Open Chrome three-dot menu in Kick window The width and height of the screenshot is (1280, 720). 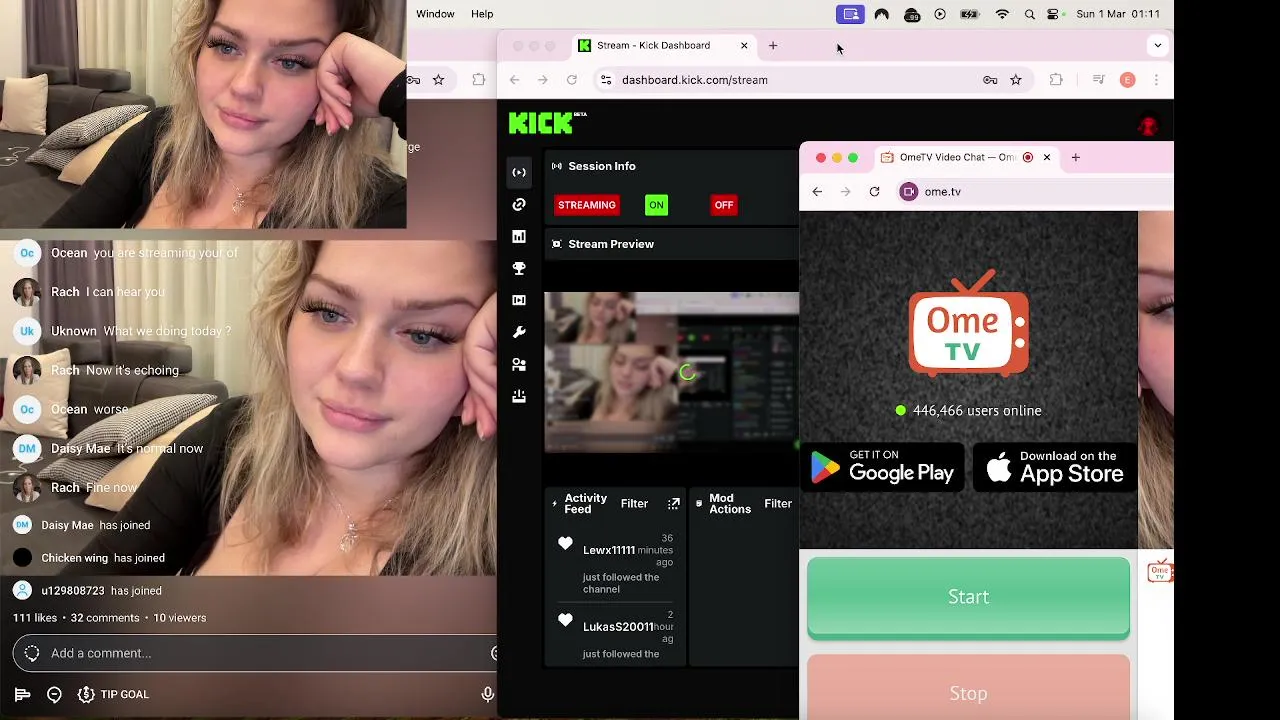(1157, 80)
